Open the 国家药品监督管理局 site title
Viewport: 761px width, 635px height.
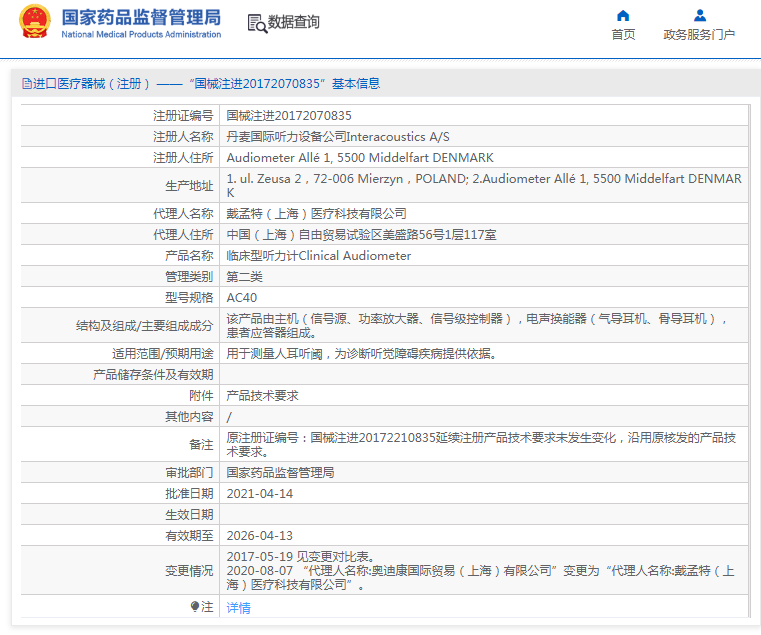click(141, 17)
